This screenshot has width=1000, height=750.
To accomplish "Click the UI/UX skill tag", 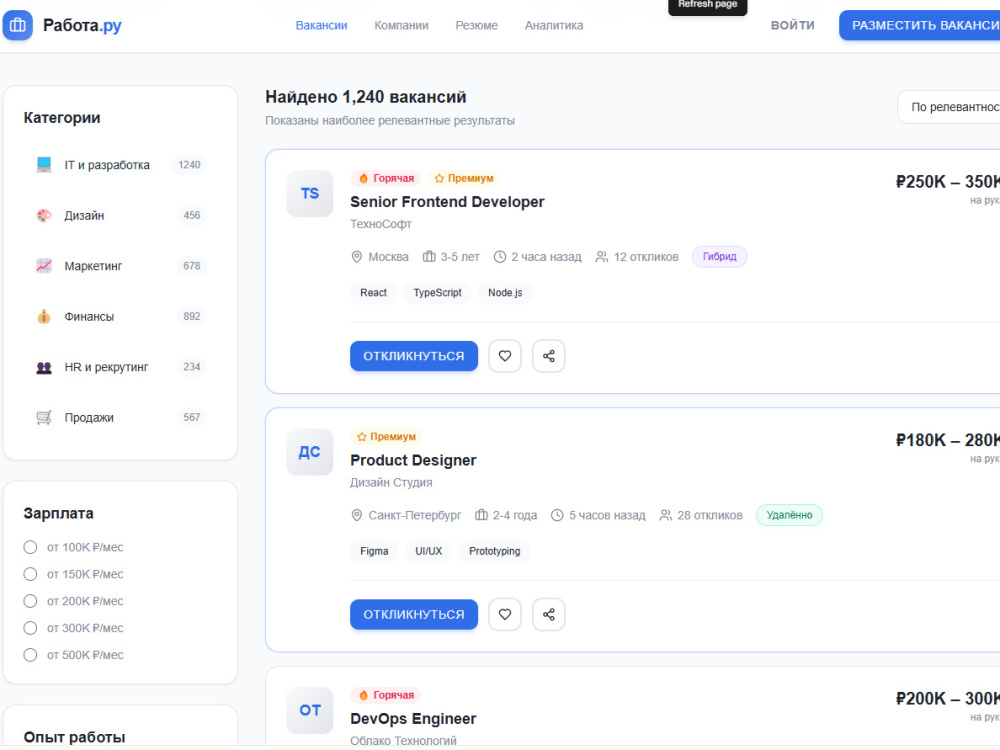I will click(429, 551).
